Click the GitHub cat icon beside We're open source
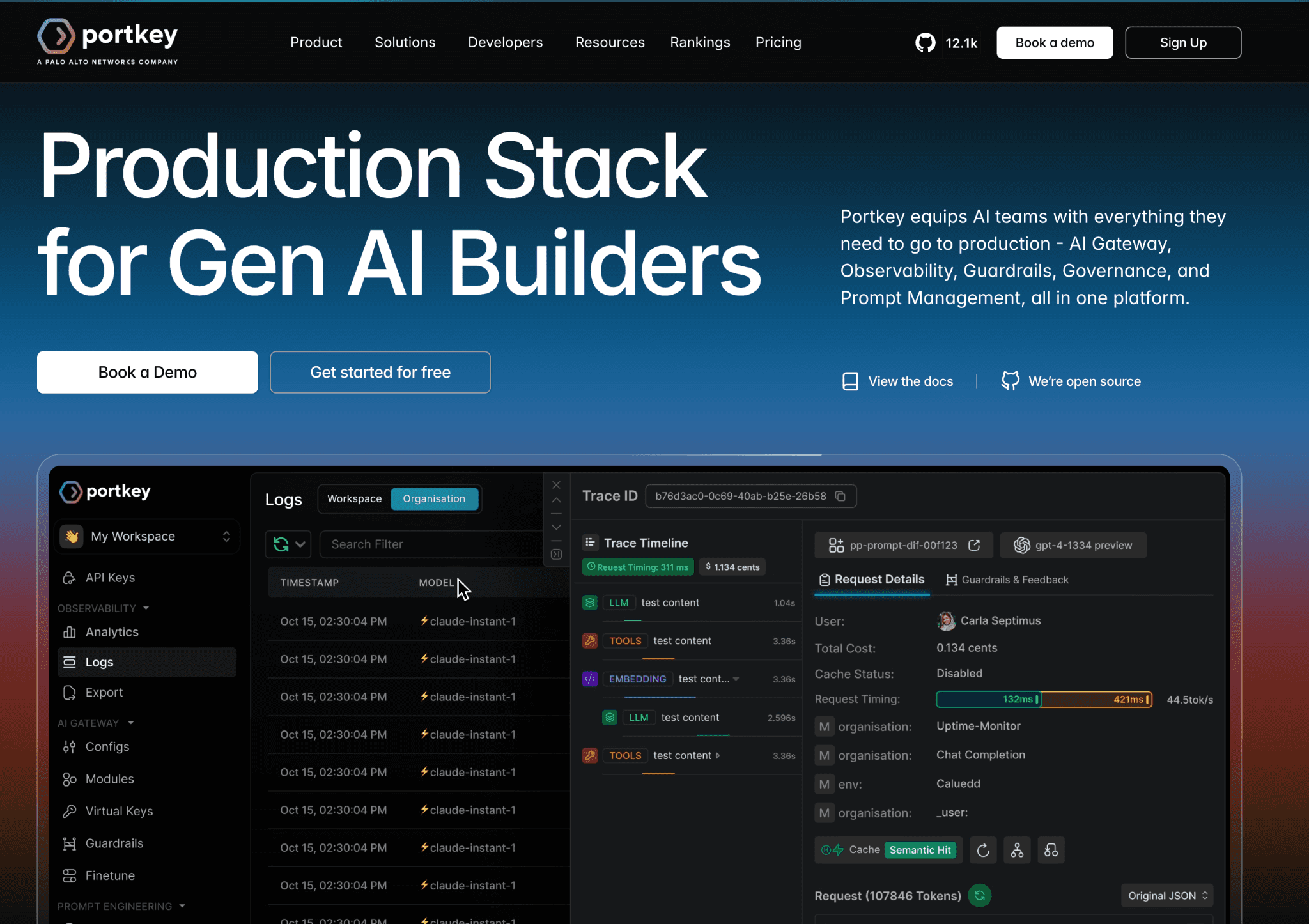The image size is (1309, 924). (x=1010, y=381)
